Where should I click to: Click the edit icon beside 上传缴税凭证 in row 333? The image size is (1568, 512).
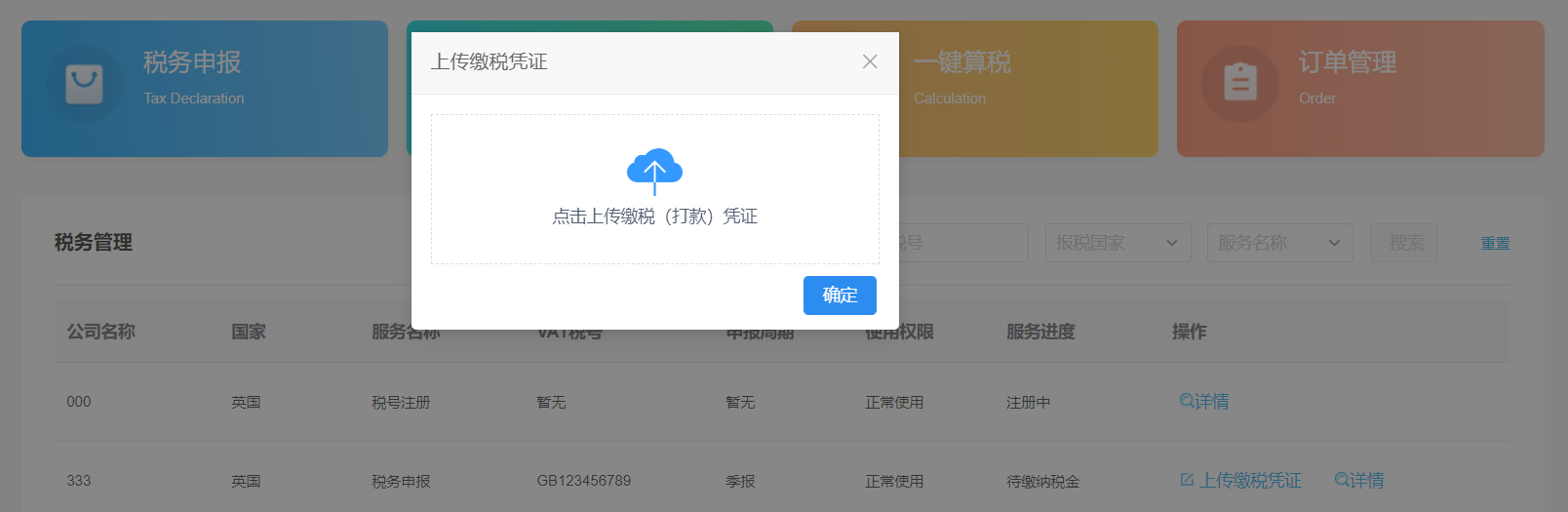(x=1187, y=480)
